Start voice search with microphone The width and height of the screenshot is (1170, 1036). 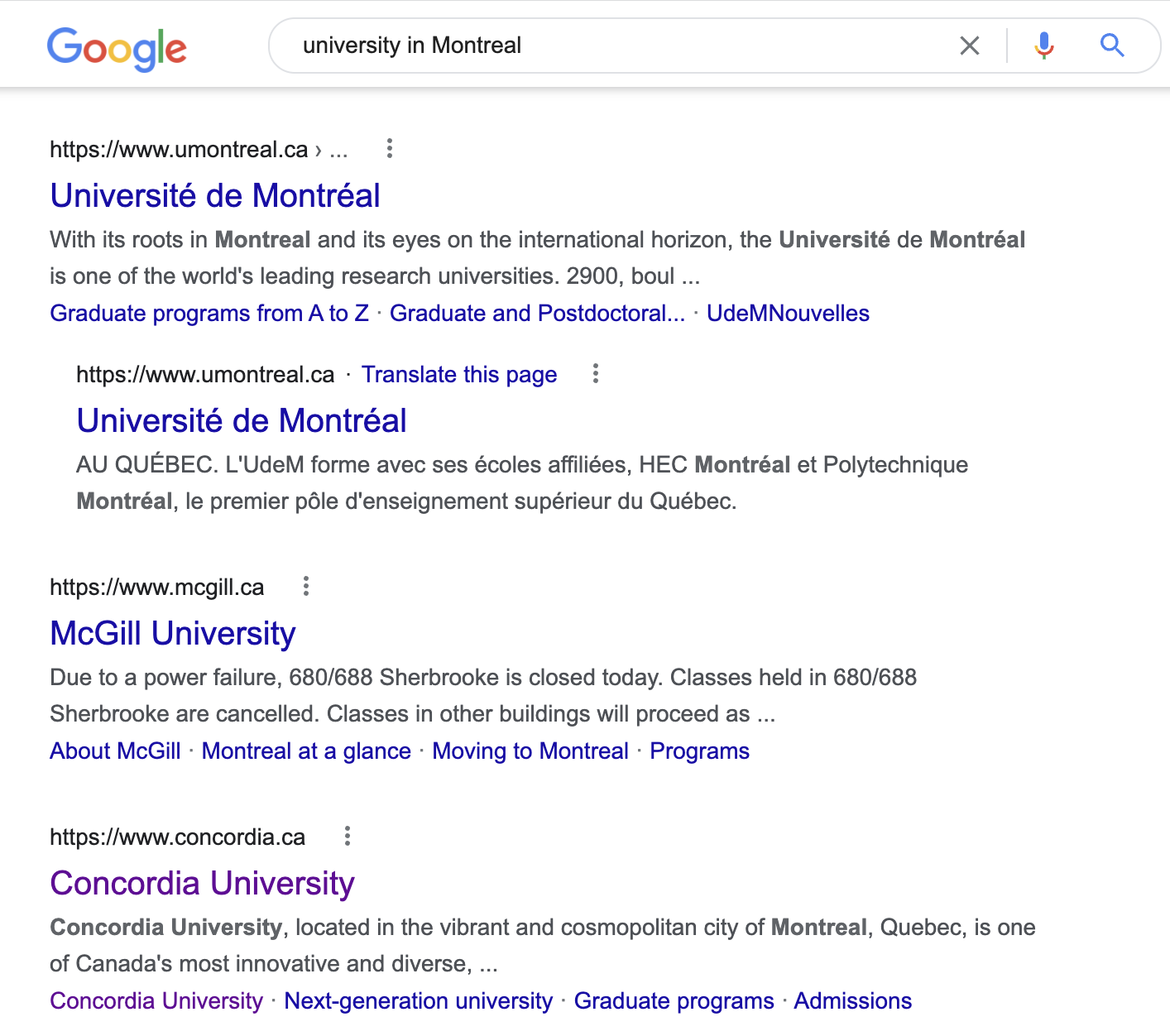[x=1044, y=46]
